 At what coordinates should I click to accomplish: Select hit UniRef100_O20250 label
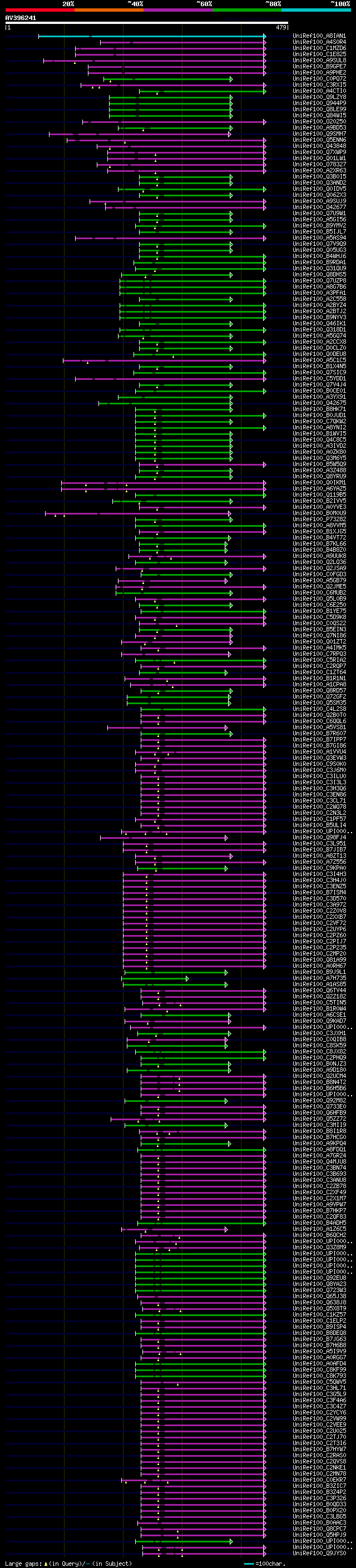click(319, 122)
